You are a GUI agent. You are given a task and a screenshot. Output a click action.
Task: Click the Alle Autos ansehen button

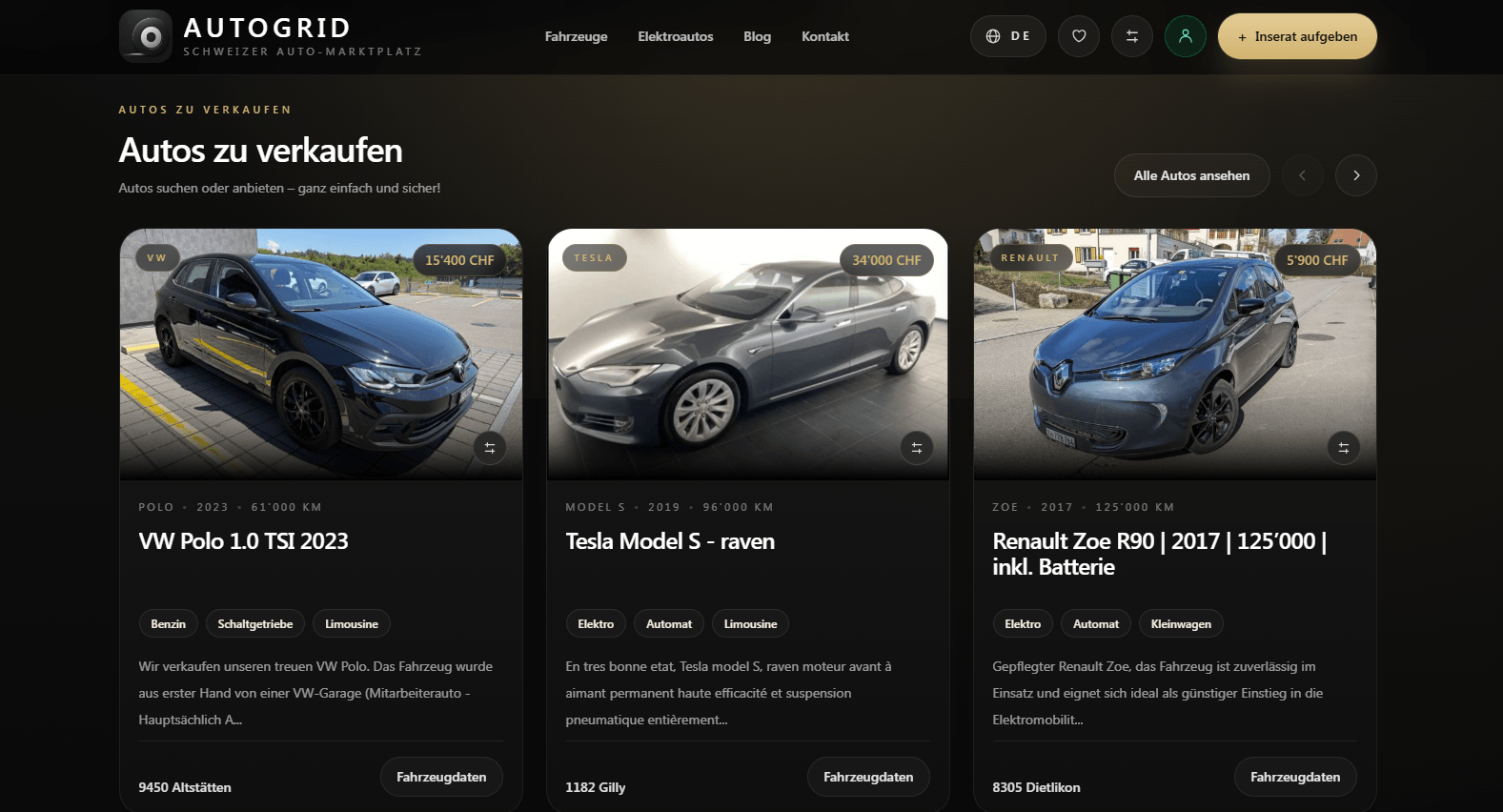pos(1191,175)
